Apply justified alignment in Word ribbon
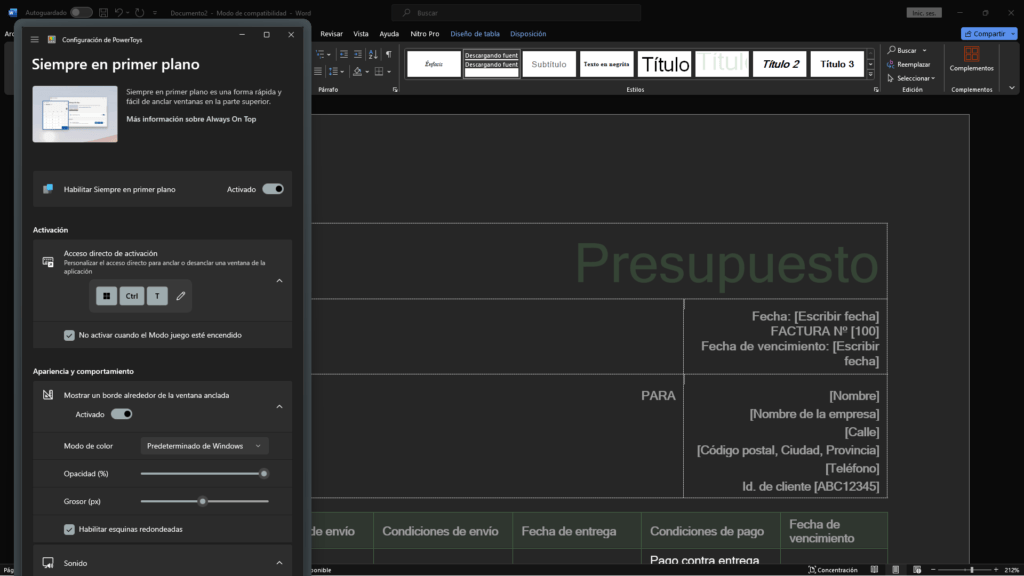This screenshot has height=576, width=1024. coord(318,71)
